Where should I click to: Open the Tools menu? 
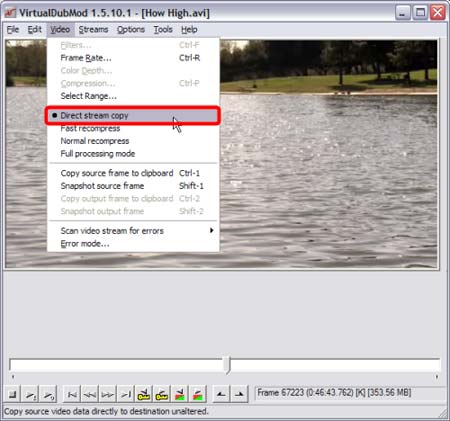pyautogui.click(x=163, y=30)
